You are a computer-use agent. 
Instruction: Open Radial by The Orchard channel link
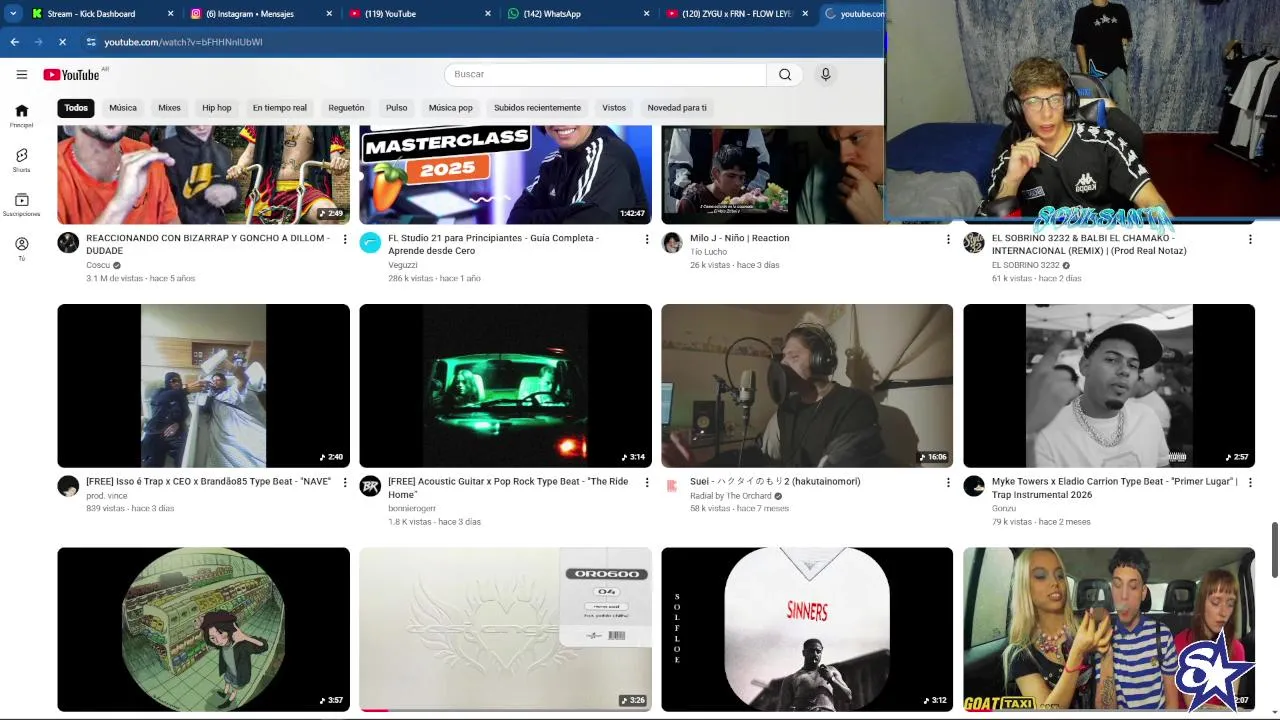coord(731,496)
